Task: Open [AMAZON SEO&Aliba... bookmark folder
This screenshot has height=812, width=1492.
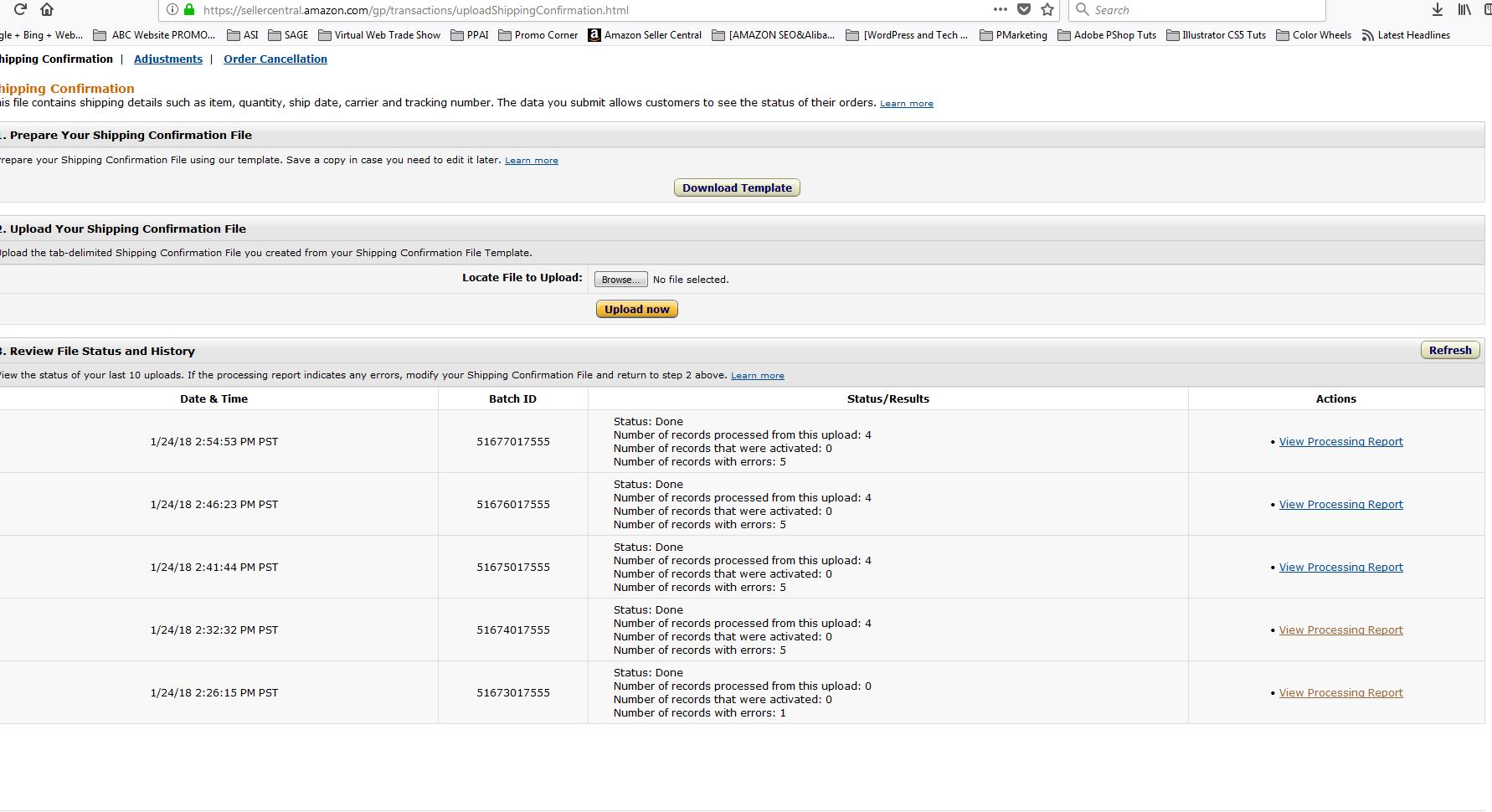Action: click(774, 35)
